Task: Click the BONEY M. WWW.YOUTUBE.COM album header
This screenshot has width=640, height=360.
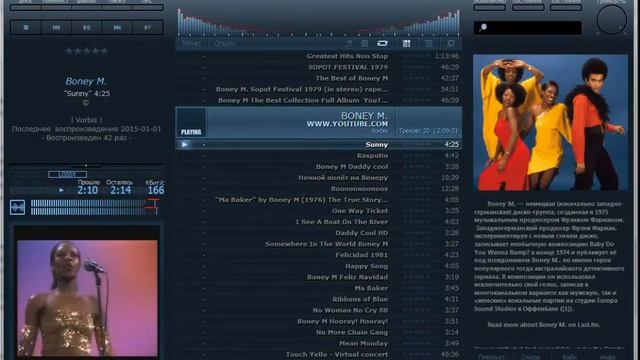Action: (x=319, y=122)
